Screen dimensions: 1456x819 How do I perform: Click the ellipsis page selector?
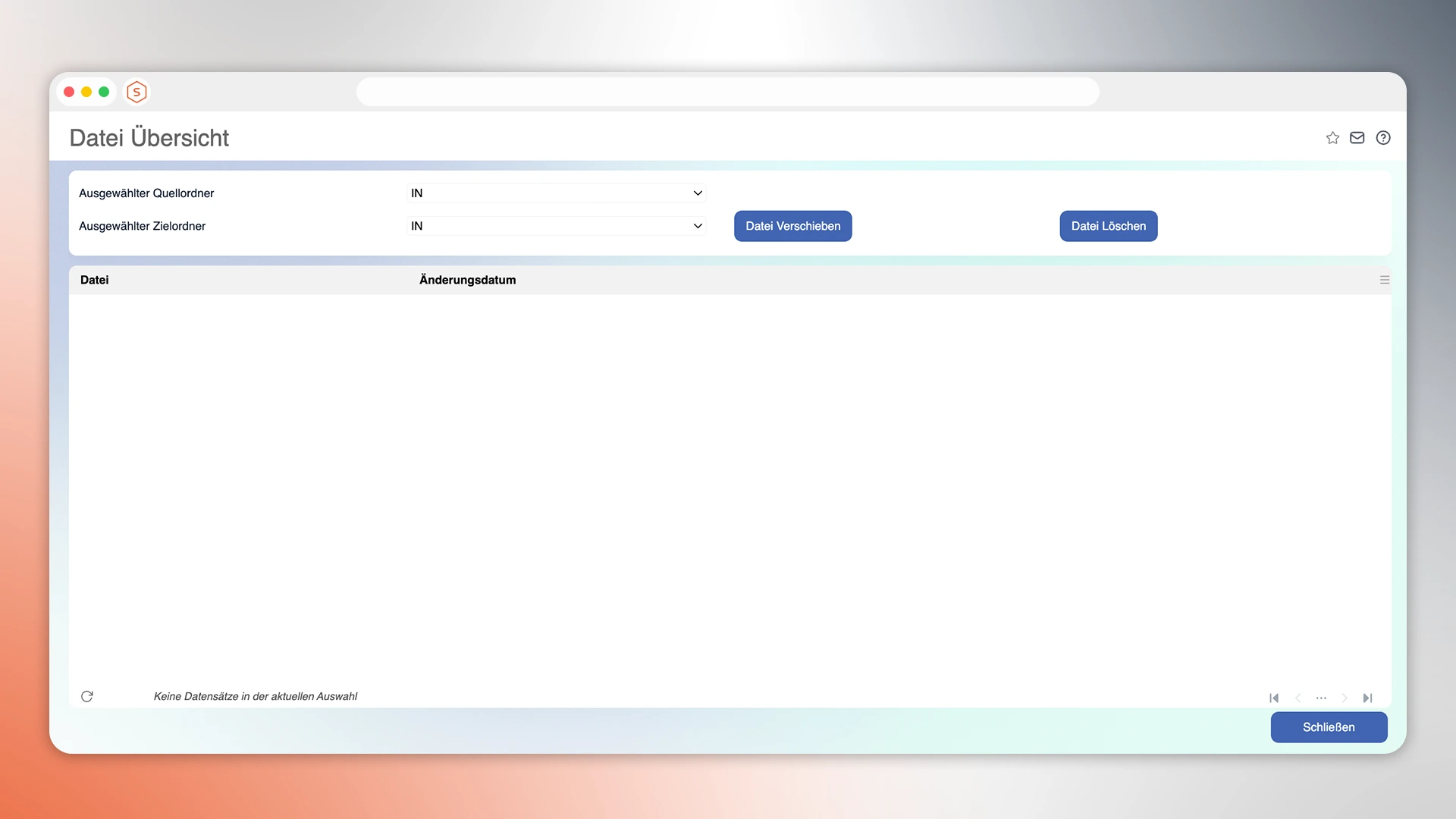(1321, 698)
